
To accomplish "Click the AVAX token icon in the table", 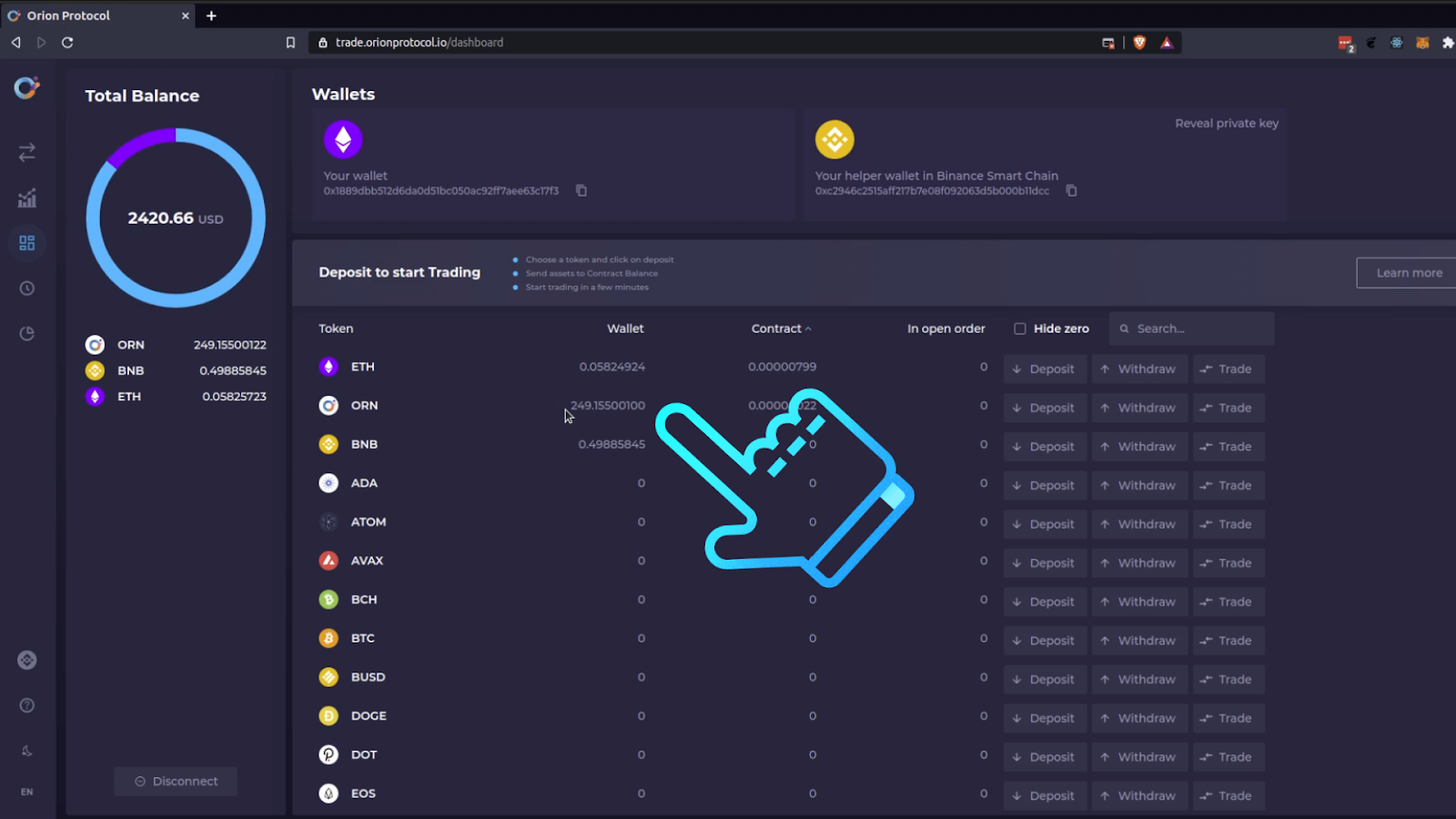I will (x=329, y=561).
